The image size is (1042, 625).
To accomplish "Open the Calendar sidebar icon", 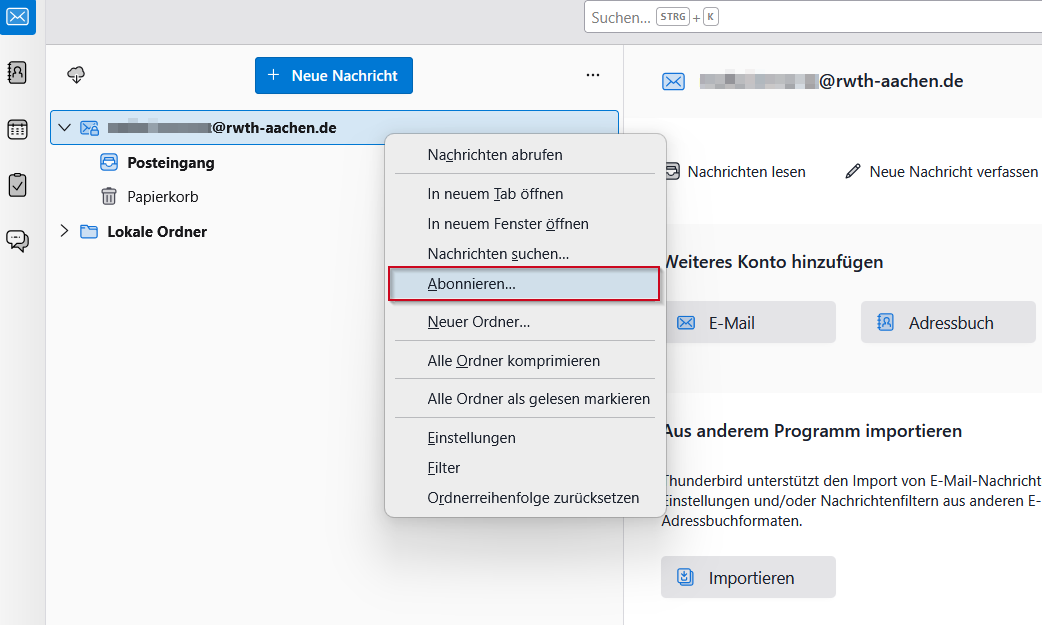I will tap(17, 129).
